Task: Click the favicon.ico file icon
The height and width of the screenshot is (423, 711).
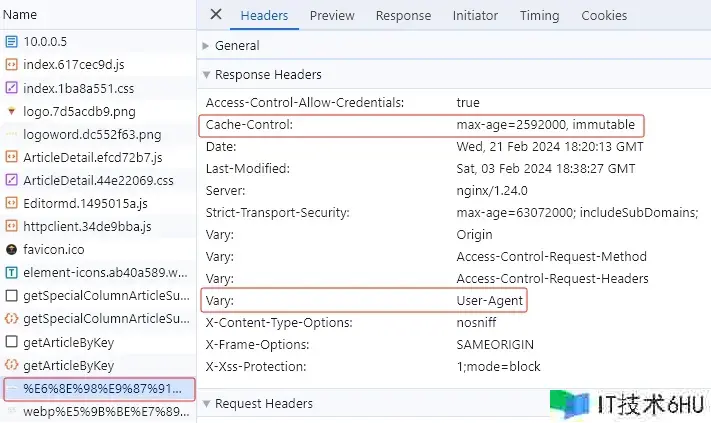Action: tap(12, 249)
